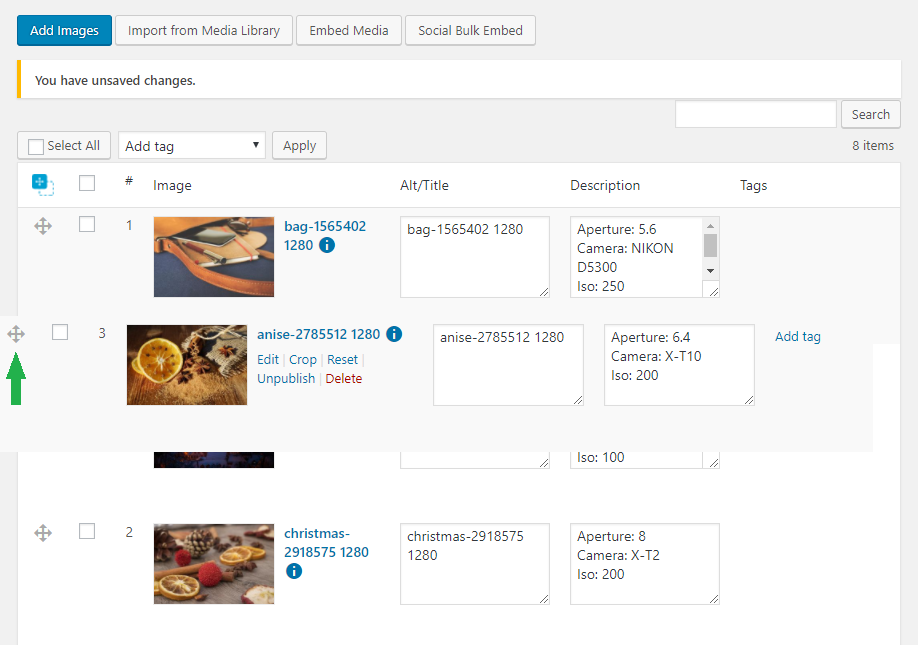Click the Image column header
The height and width of the screenshot is (645, 918).
[172, 186]
